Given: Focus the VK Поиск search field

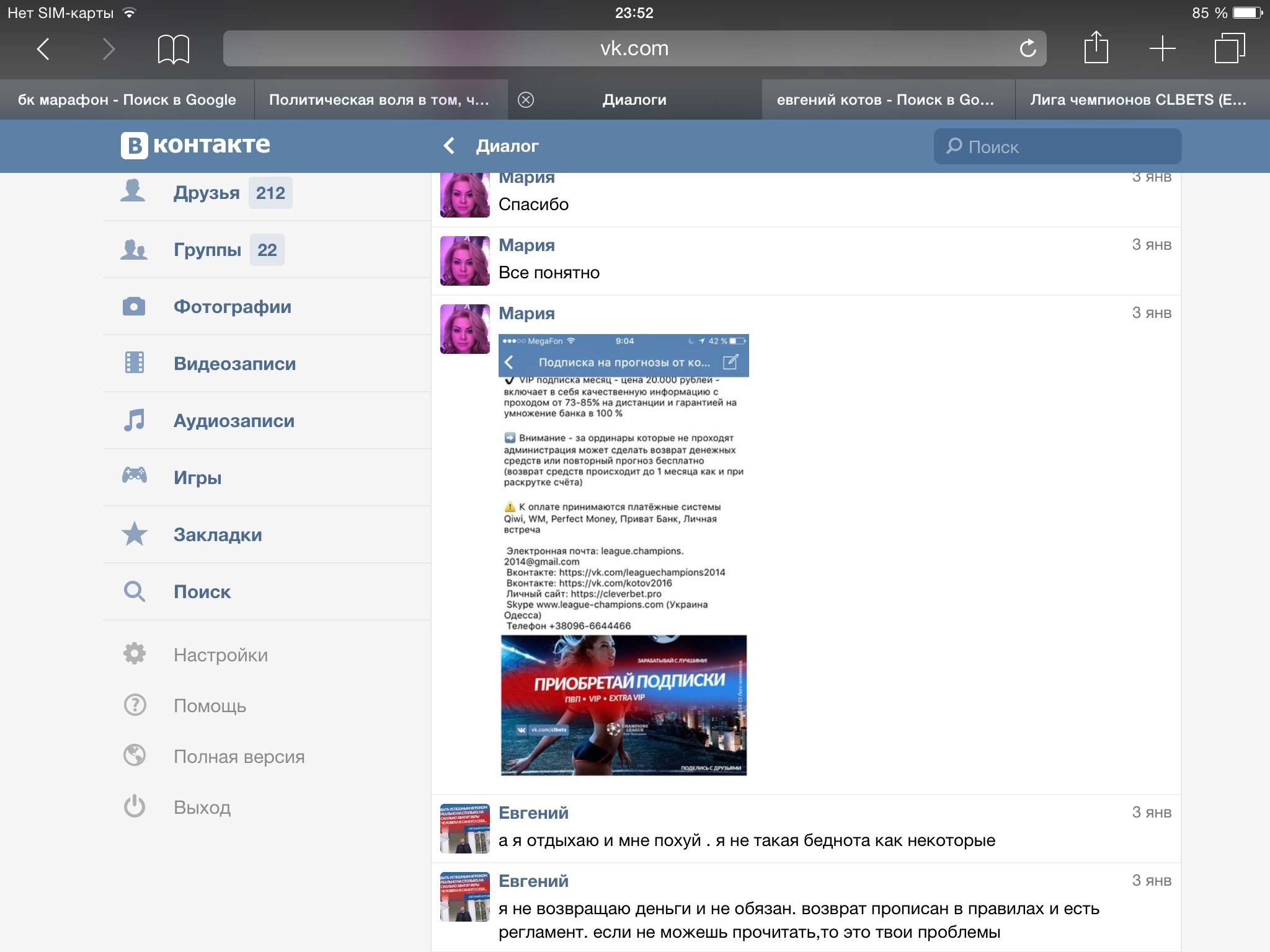Looking at the screenshot, I should tap(1057, 147).
